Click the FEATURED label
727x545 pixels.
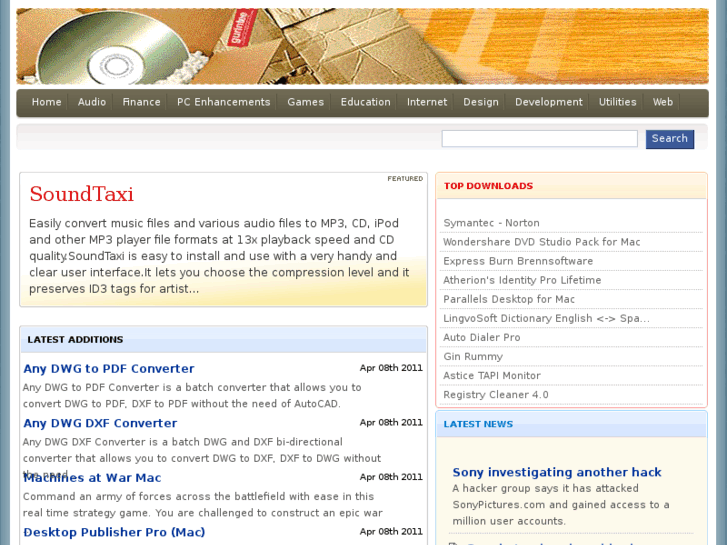(405, 179)
